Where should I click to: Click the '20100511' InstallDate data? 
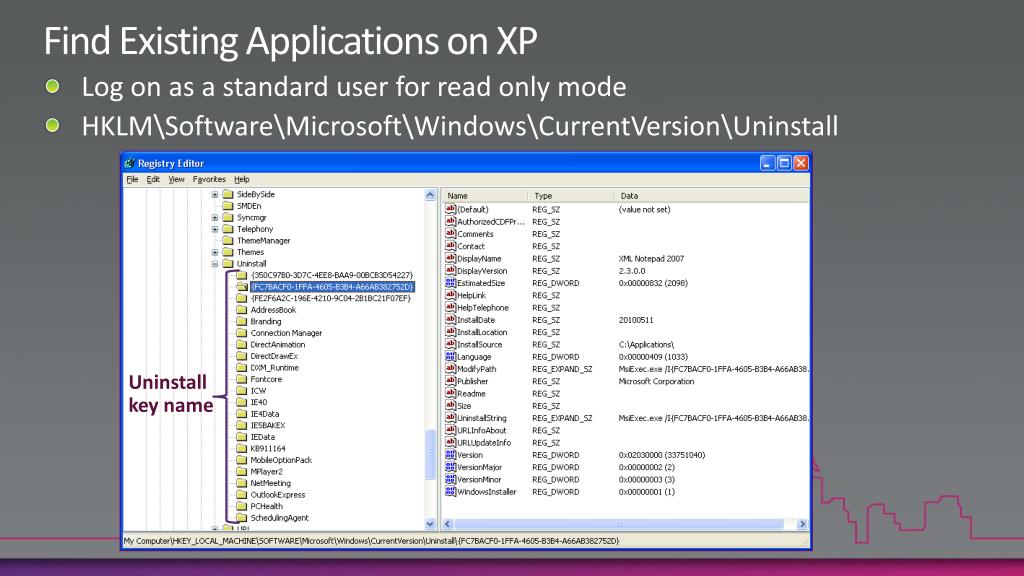pyautogui.click(x=635, y=320)
